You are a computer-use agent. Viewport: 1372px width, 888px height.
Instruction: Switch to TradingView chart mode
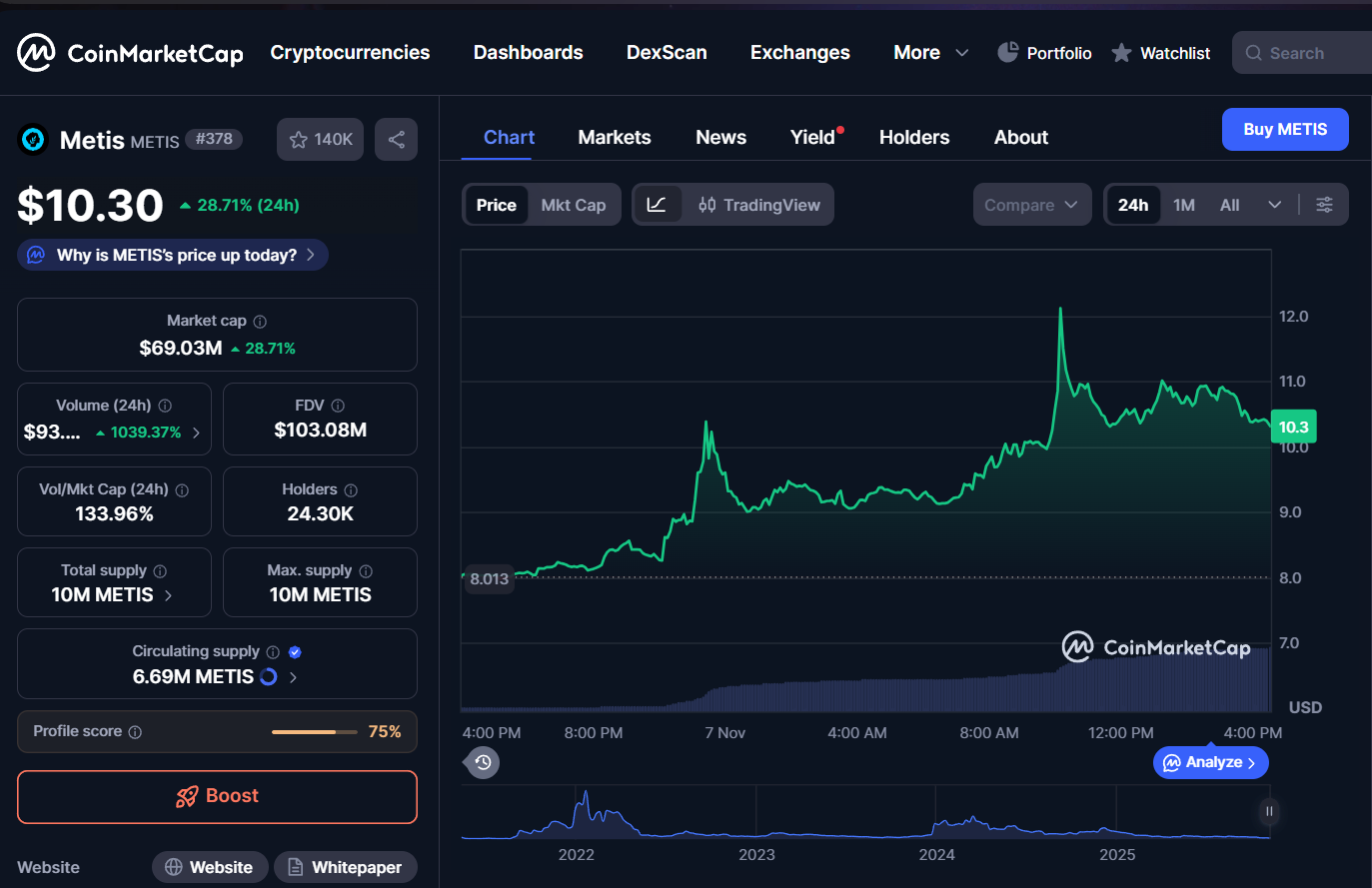click(x=759, y=205)
